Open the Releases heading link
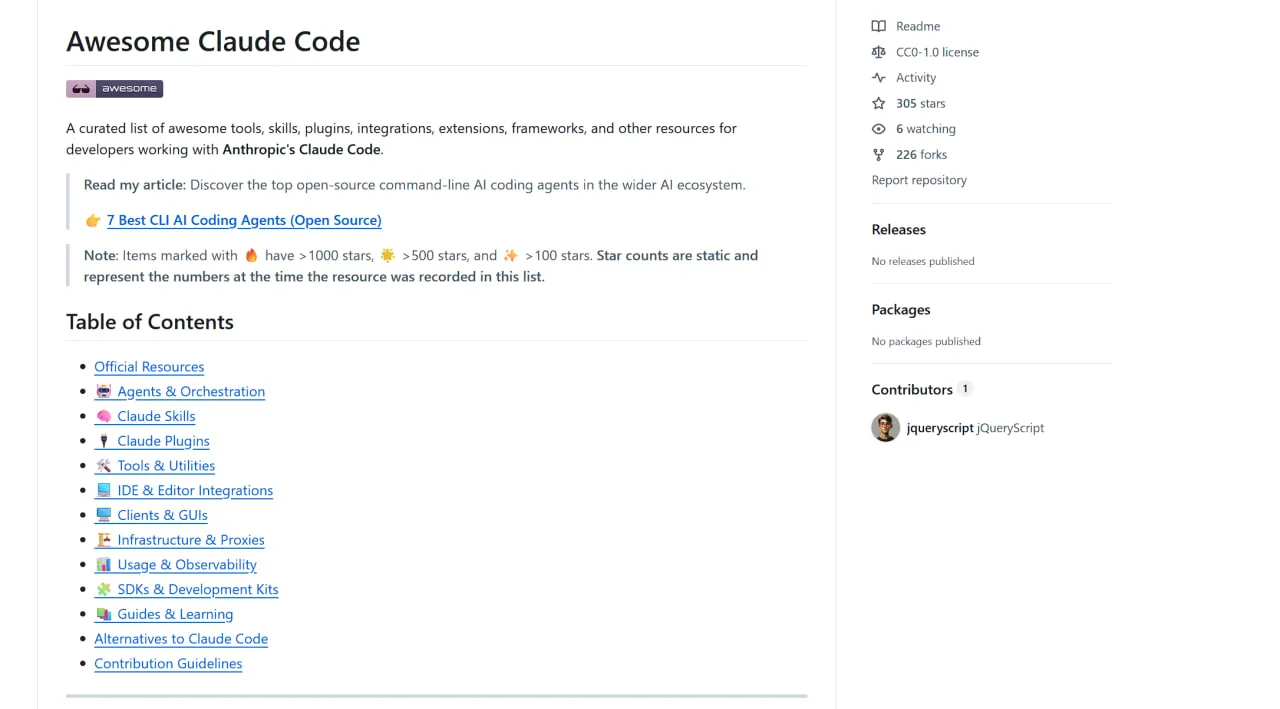 click(x=899, y=229)
